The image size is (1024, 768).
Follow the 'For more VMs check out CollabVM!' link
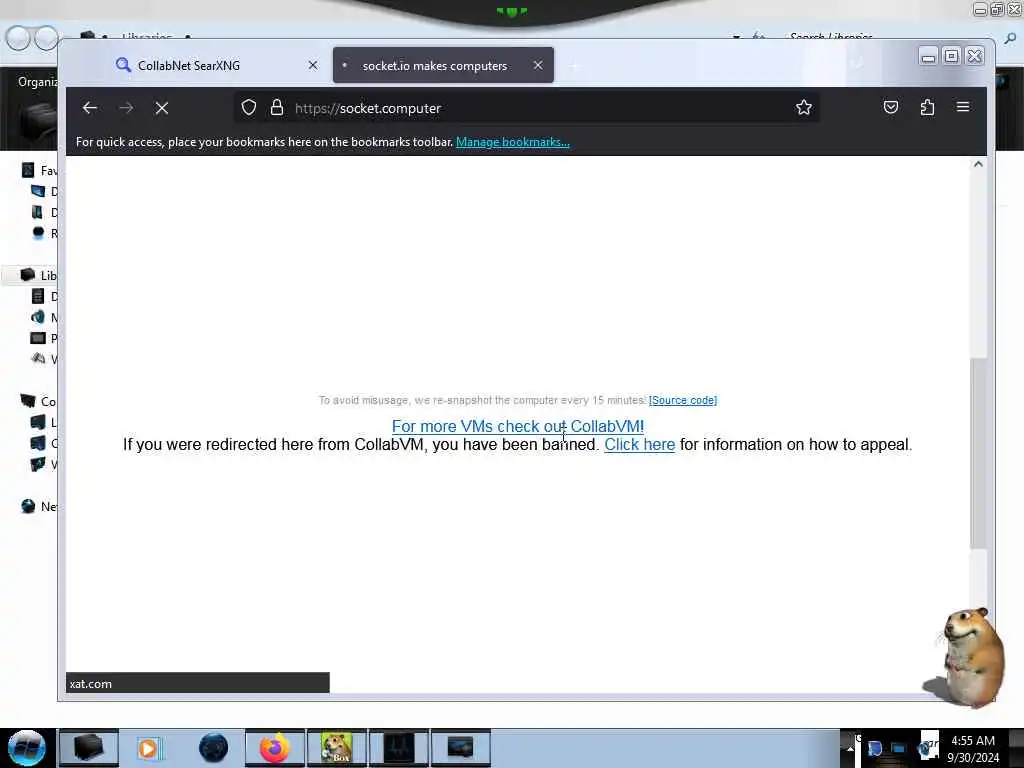click(x=518, y=426)
